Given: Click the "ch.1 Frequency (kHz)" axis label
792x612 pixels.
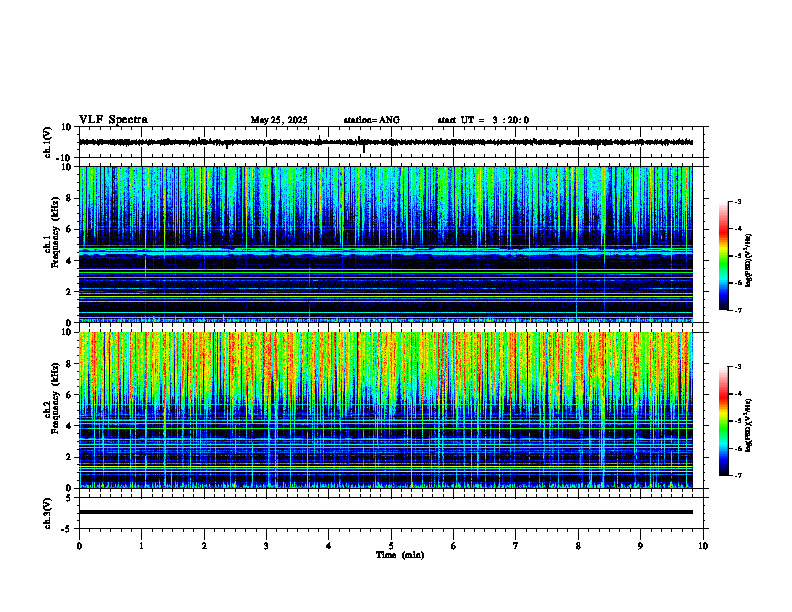Looking at the screenshot, I should pyautogui.click(x=52, y=233).
